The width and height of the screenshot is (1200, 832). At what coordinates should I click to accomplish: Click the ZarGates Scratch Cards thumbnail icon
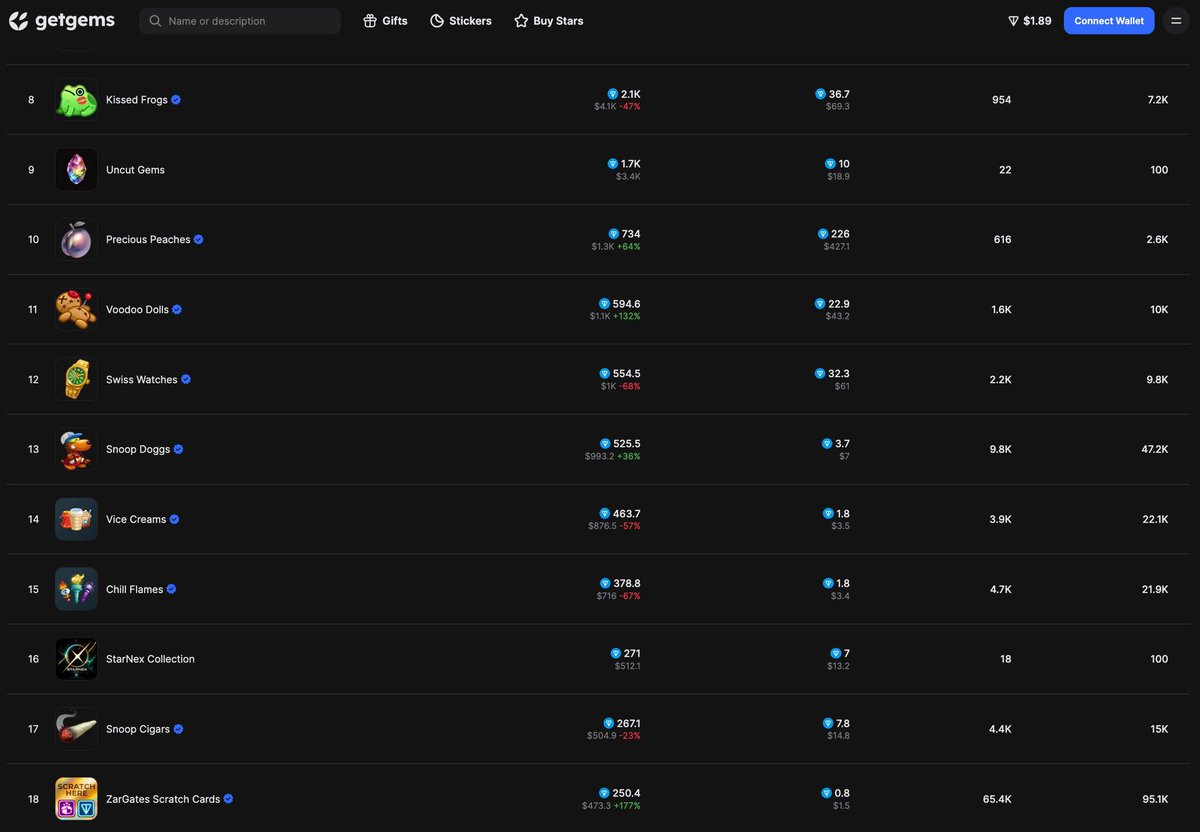click(76, 799)
